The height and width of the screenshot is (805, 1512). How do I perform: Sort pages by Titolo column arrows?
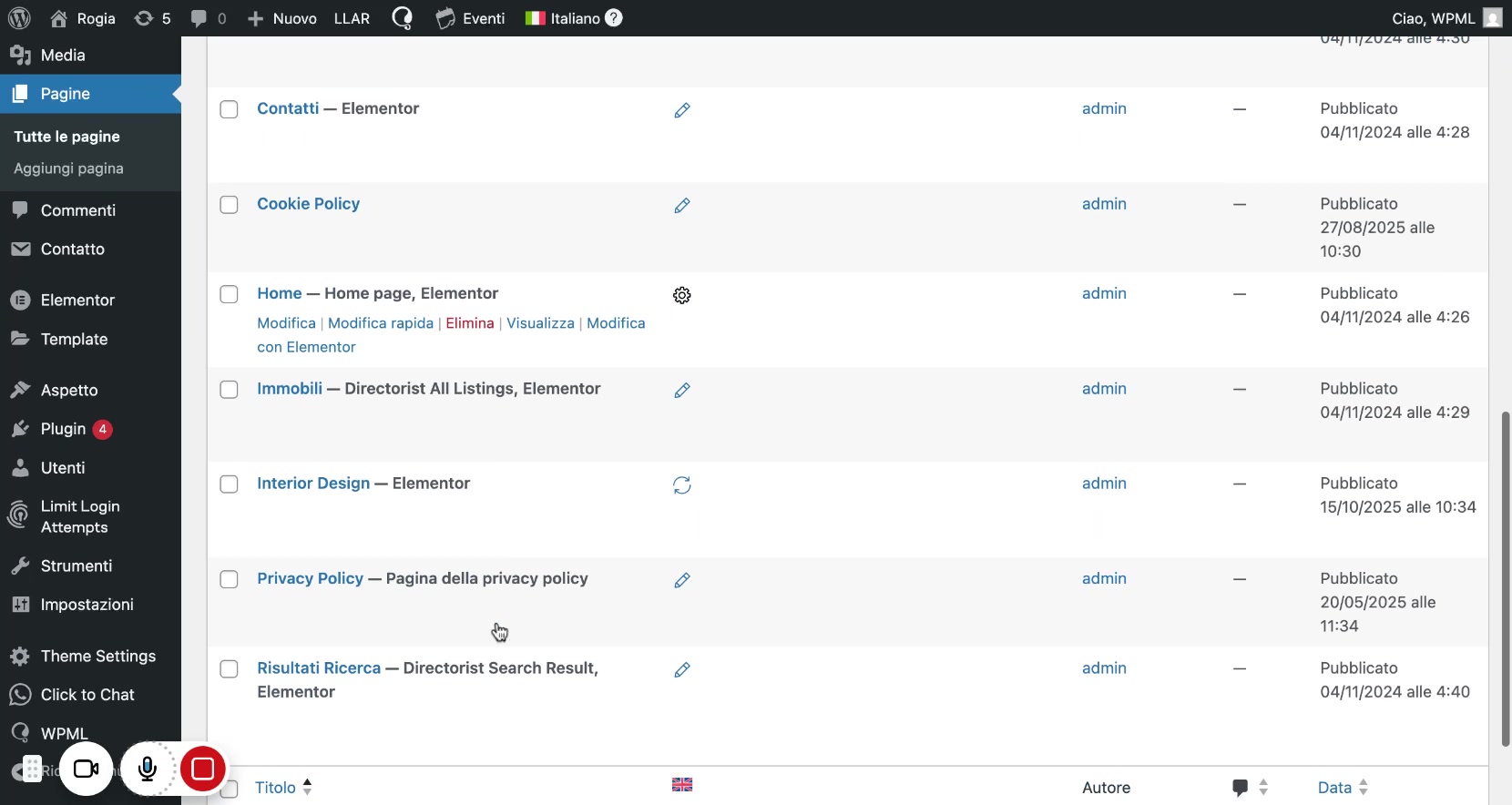tap(308, 788)
